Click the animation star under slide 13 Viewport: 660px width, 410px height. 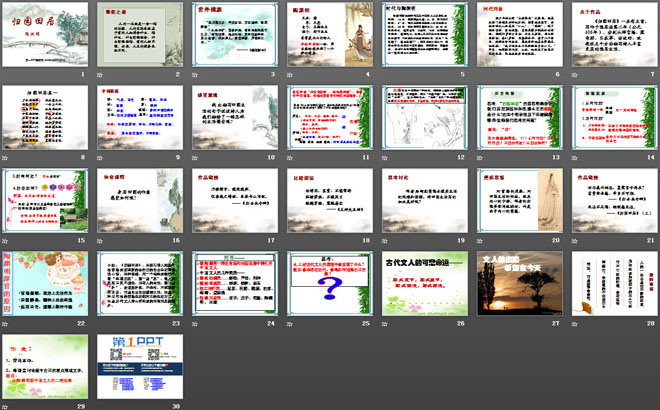click(479, 158)
